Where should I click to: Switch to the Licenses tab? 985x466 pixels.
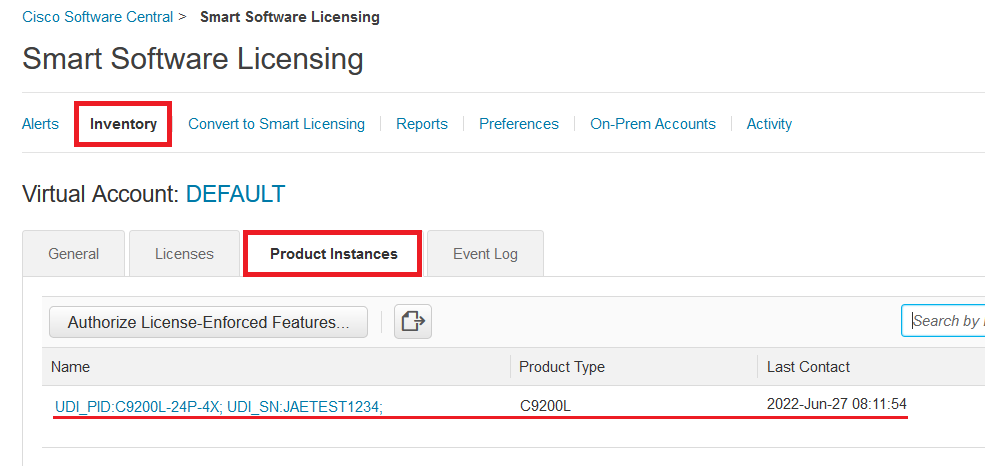[x=184, y=254]
